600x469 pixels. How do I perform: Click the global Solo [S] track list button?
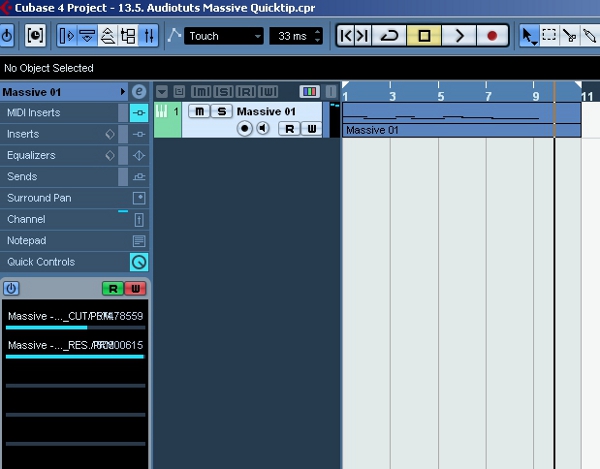223,92
